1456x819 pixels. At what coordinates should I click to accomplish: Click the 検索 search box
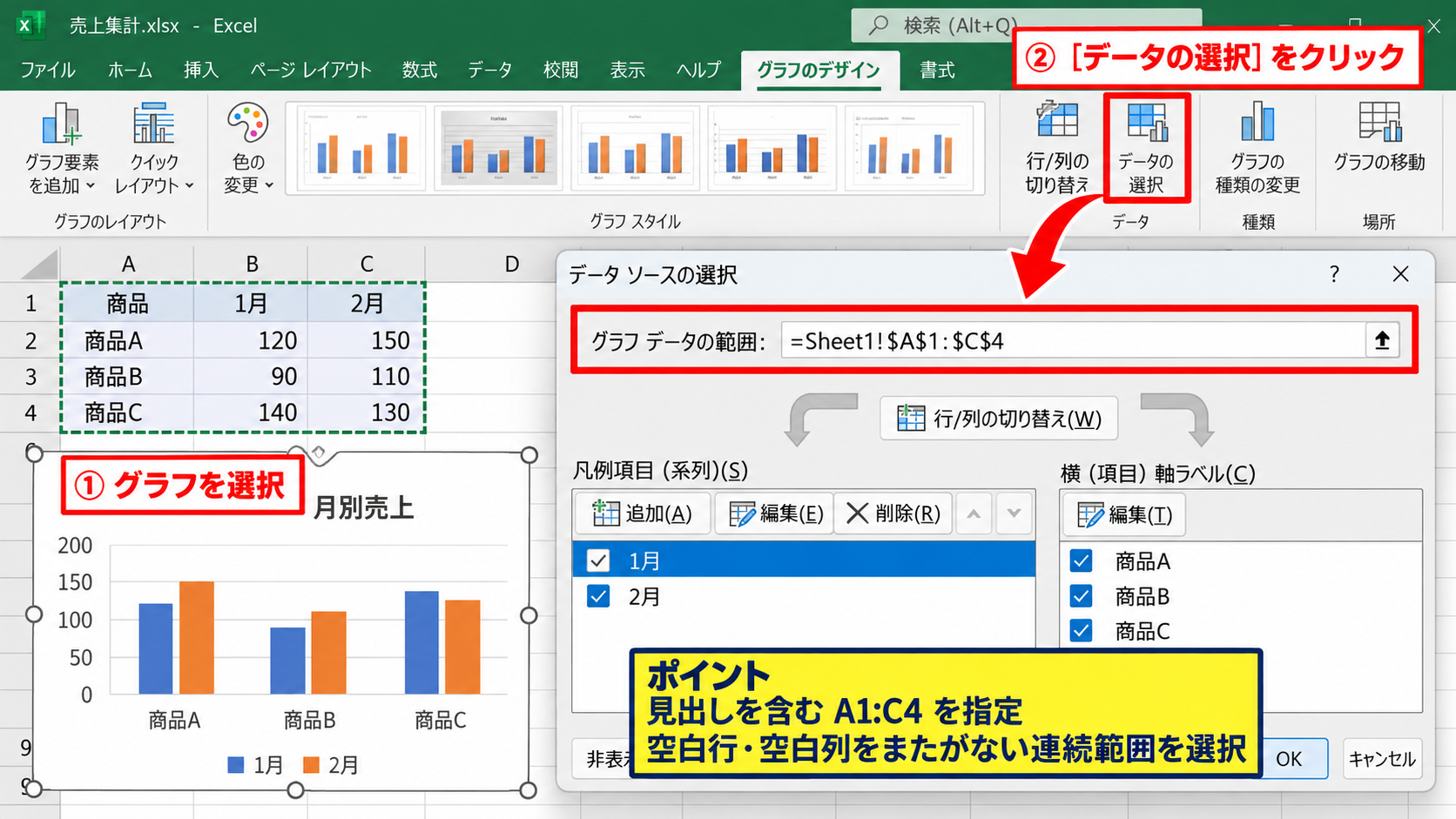click(1026, 25)
